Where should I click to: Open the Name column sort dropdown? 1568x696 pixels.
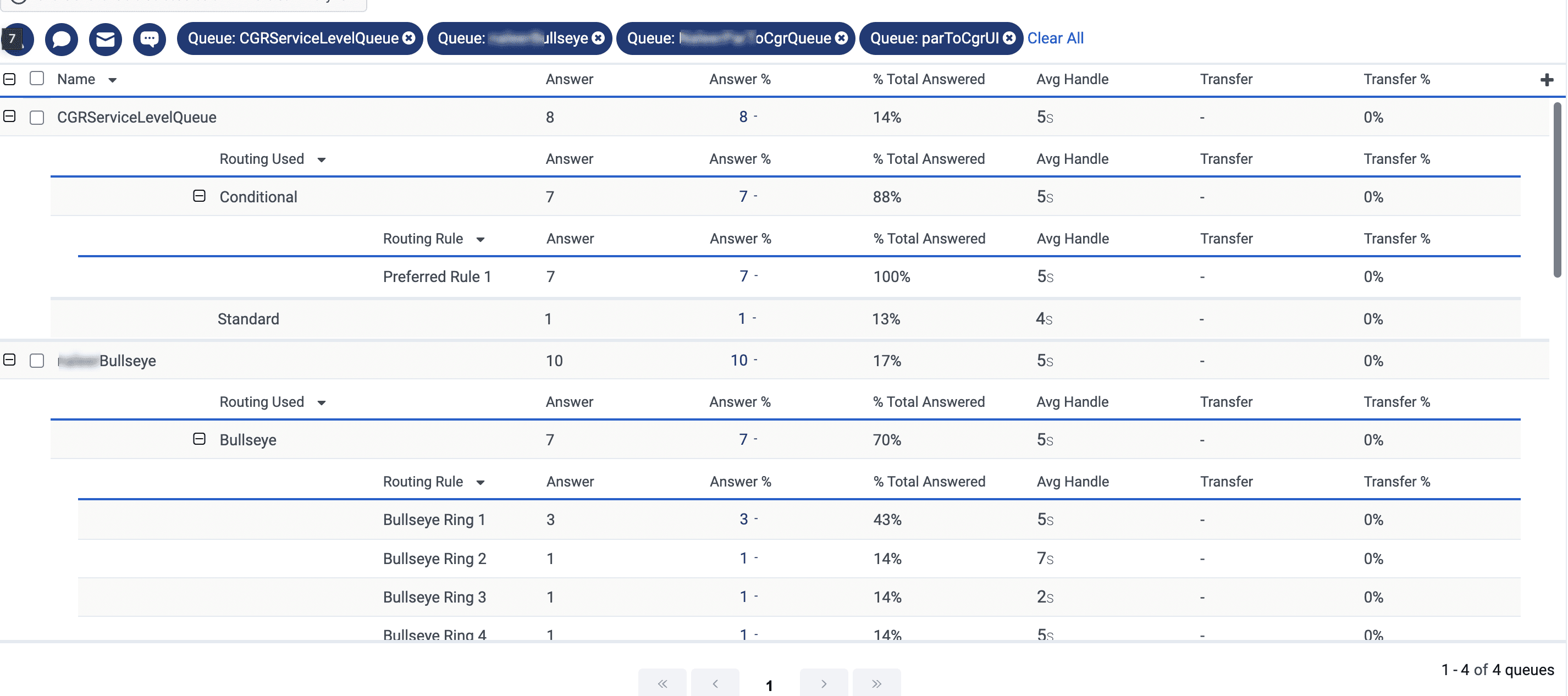tap(112, 80)
